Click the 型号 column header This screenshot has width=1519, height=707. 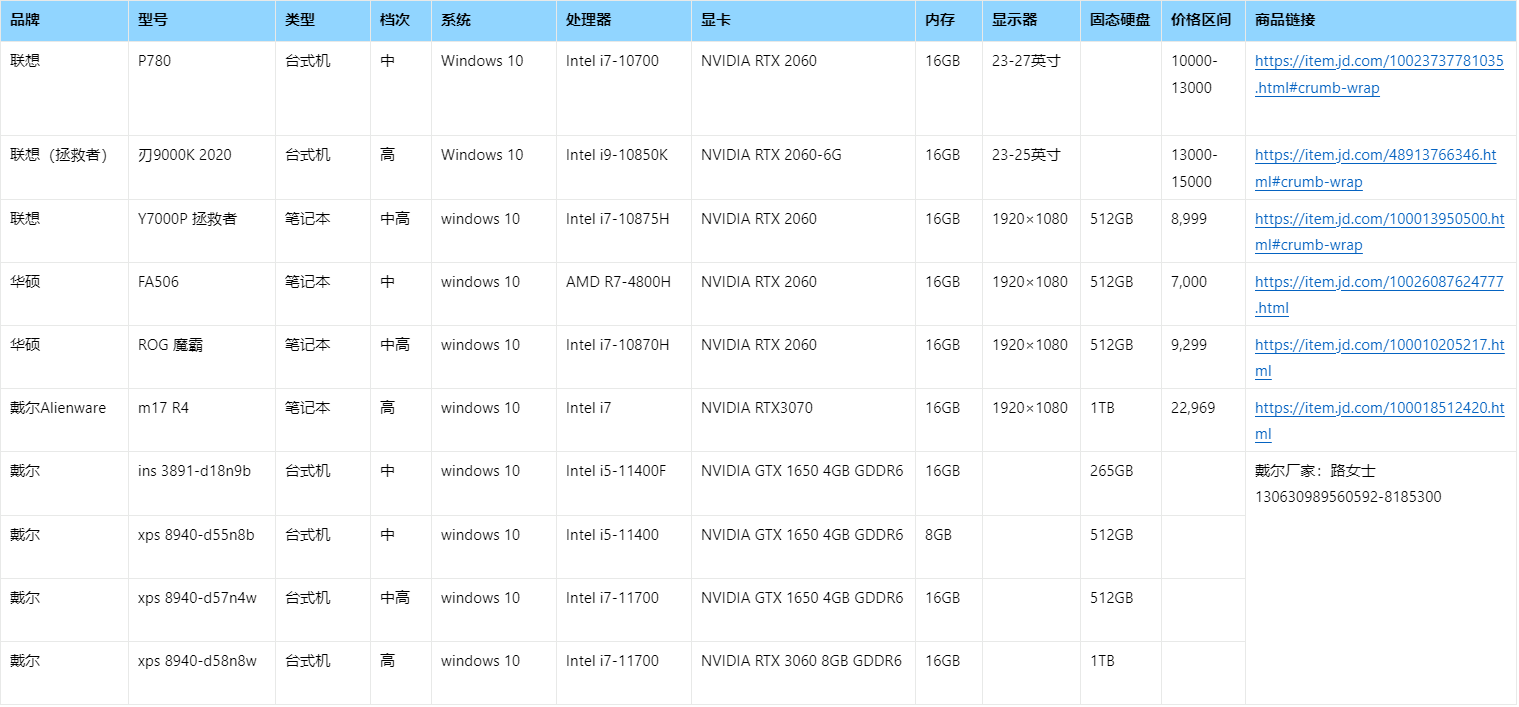[x=154, y=20]
